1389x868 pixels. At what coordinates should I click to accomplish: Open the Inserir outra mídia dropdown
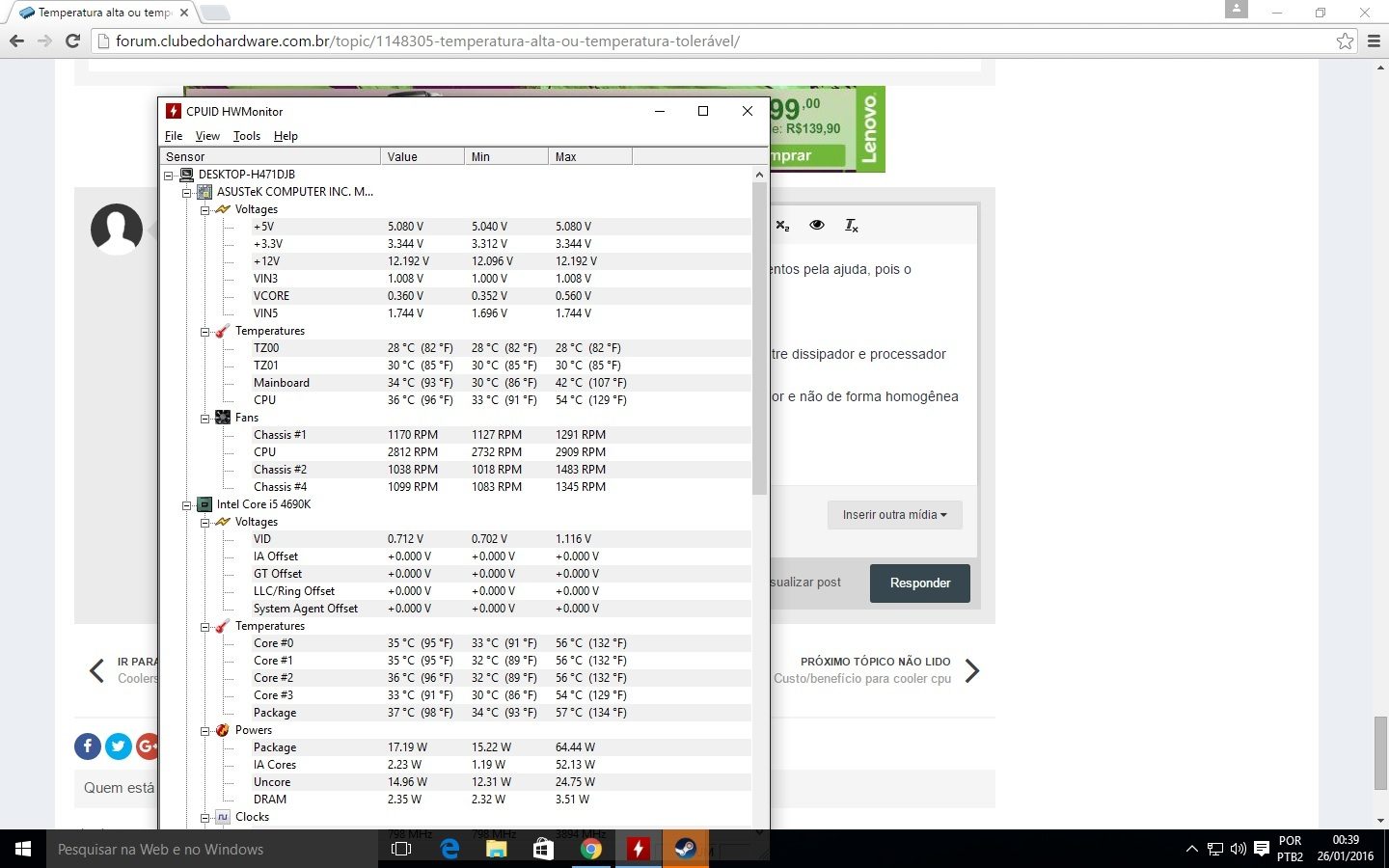894,515
